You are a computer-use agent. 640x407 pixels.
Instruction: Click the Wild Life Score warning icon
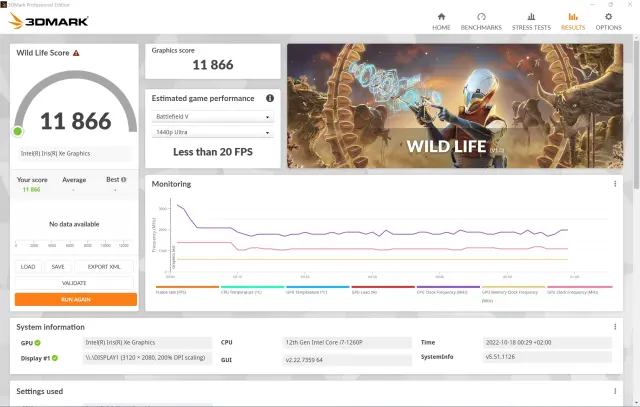click(76, 53)
